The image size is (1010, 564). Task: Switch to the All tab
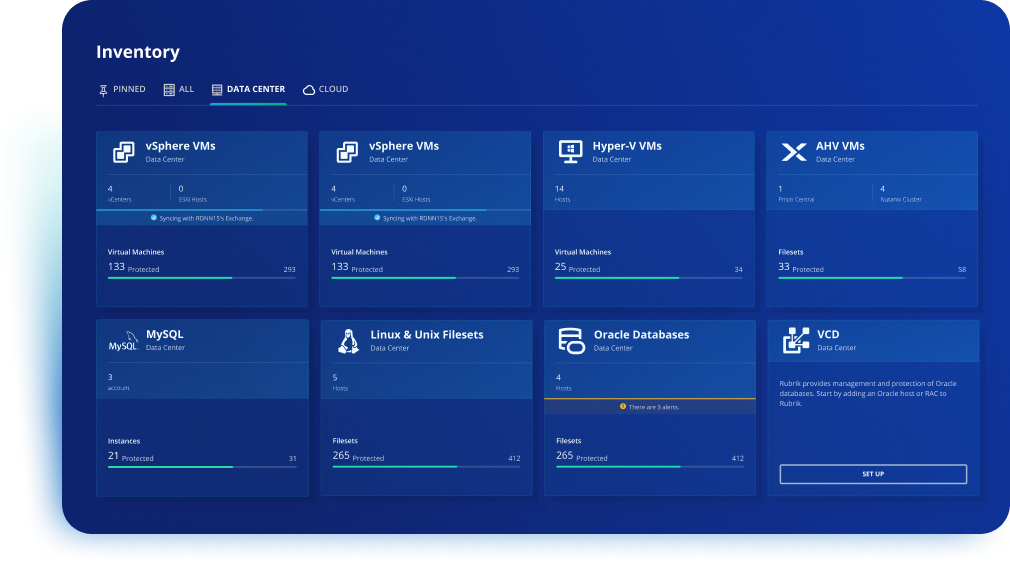tap(178, 89)
